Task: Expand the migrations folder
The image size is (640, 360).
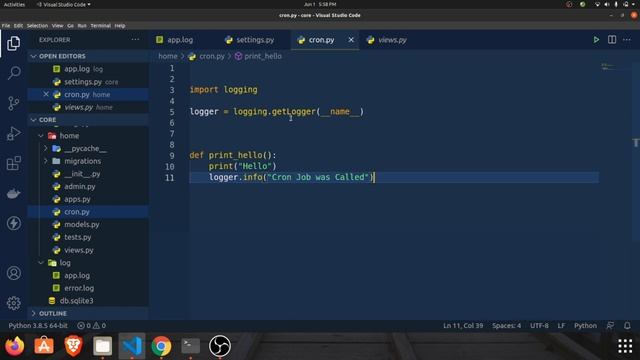Action: (x=46, y=161)
